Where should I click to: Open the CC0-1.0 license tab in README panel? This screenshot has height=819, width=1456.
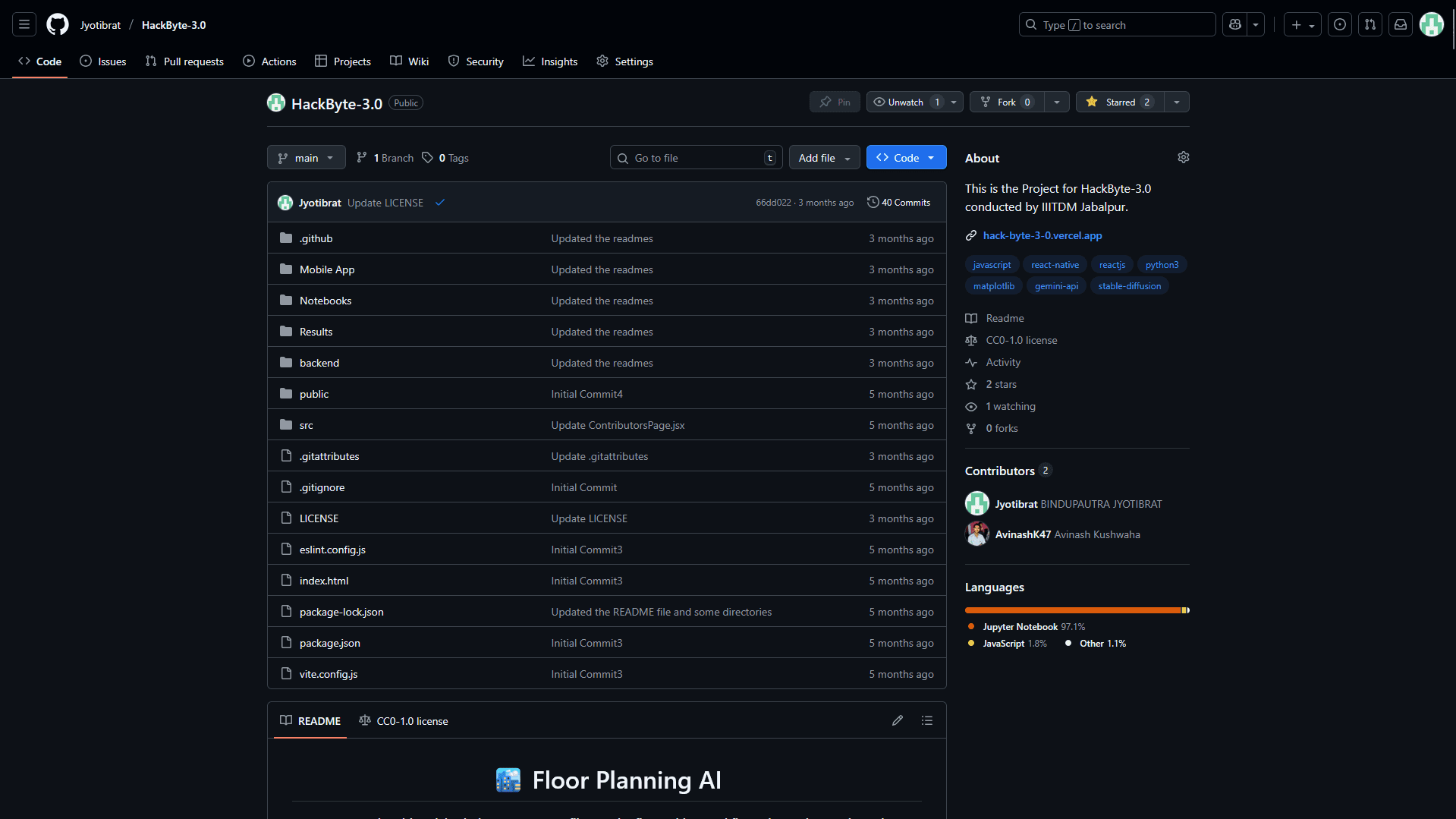[x=404, y=721]
